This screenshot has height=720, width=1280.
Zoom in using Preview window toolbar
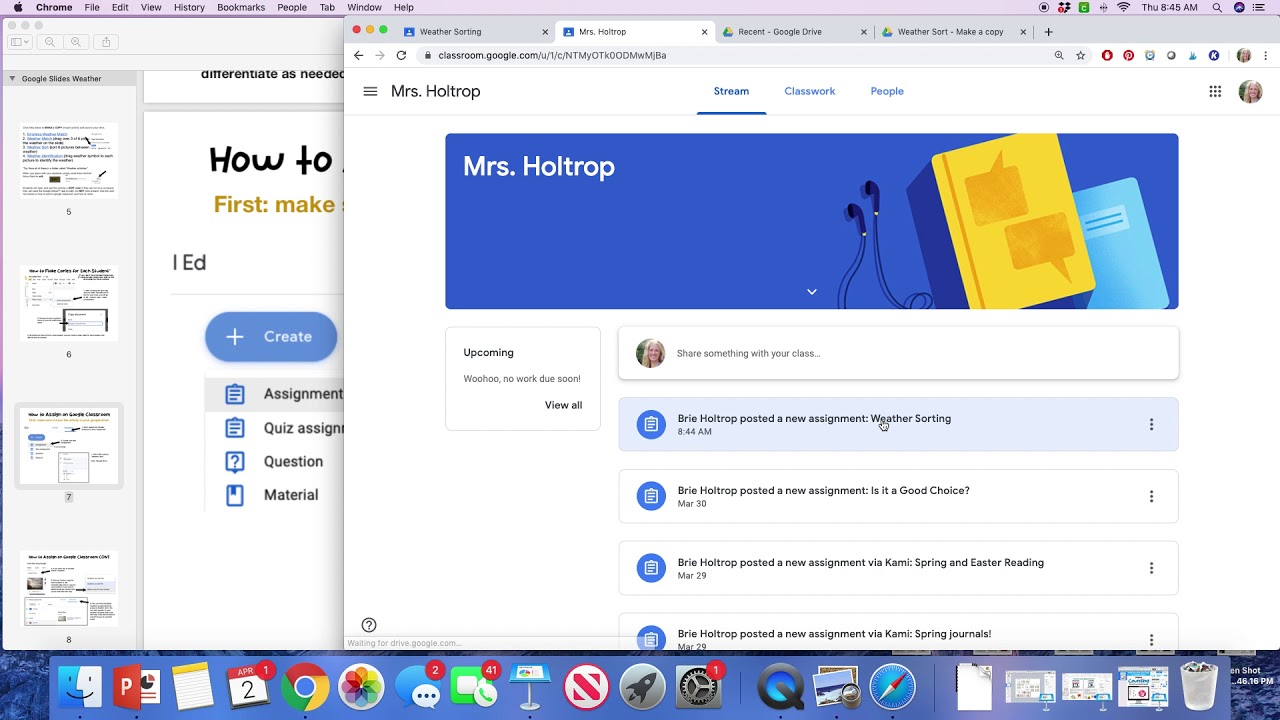[x=76, y=42]
